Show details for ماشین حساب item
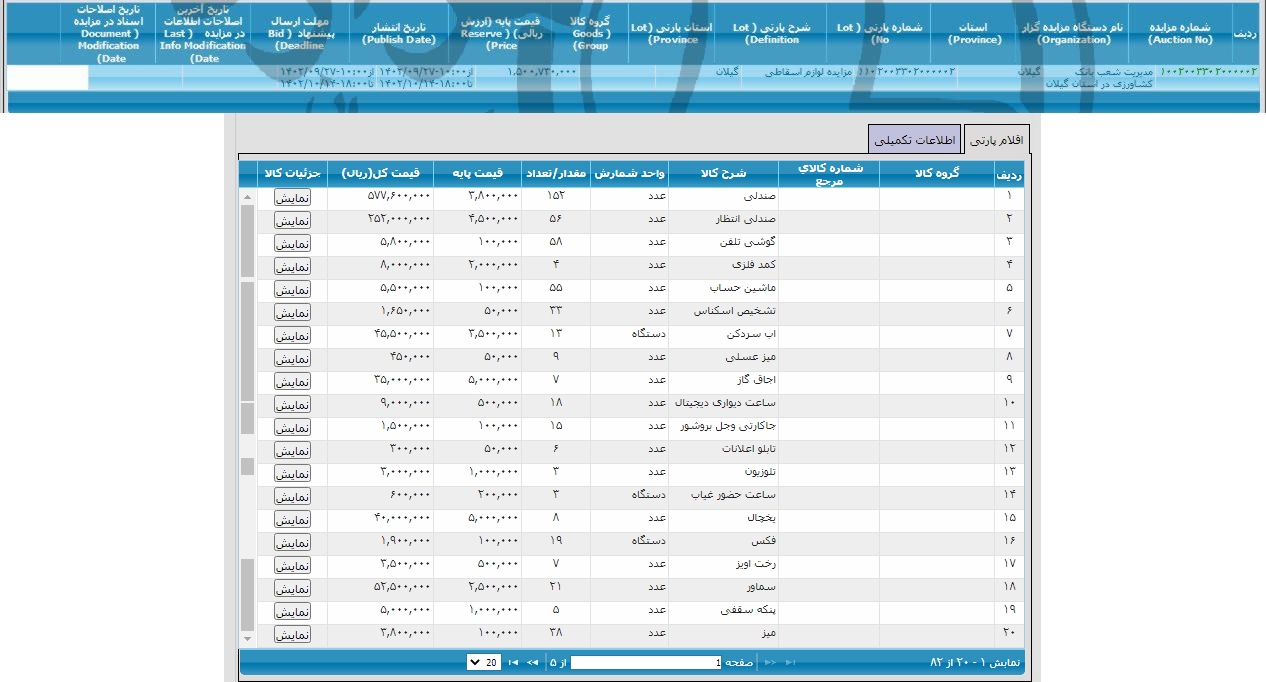 292,288
